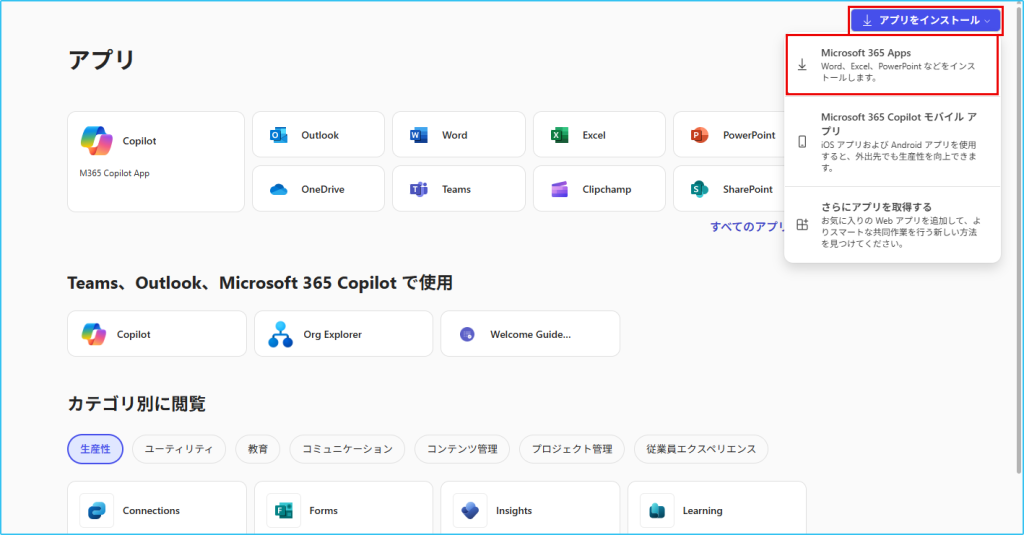Viewport: 1024px width, 535px height.
Task: Click the PowerPoint app icon
Action: click(699, 135)
